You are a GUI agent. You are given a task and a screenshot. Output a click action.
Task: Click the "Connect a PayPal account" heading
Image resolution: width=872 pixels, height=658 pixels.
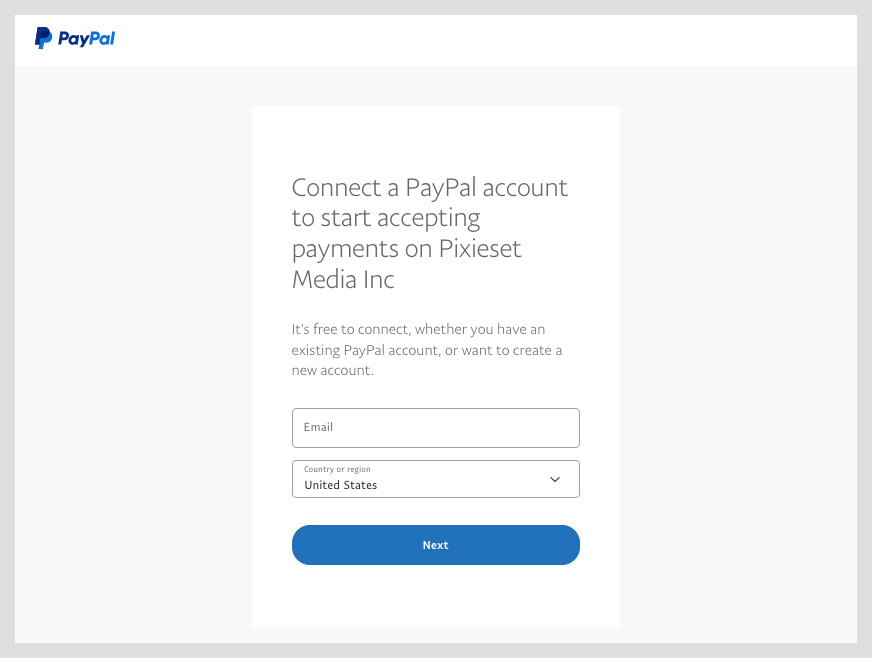pos(429,187)
